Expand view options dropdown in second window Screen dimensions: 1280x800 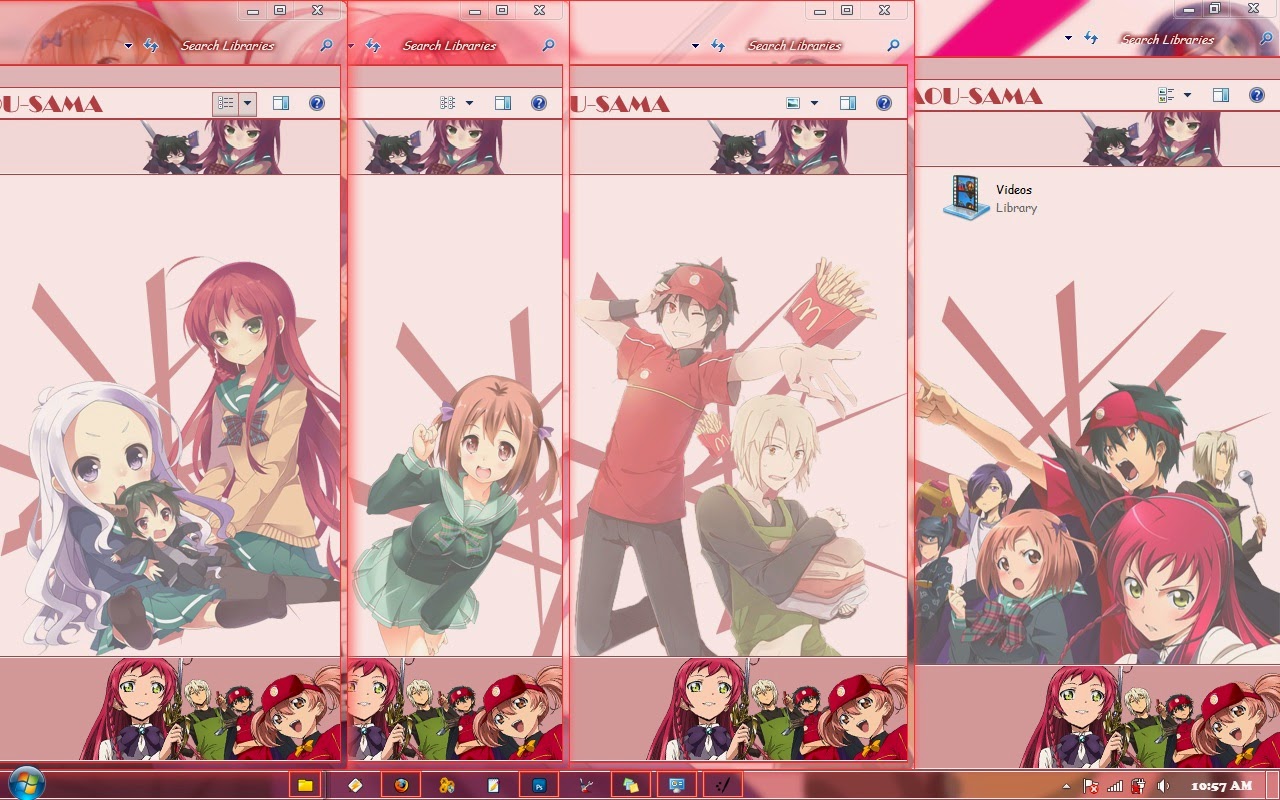click(469, 103)
